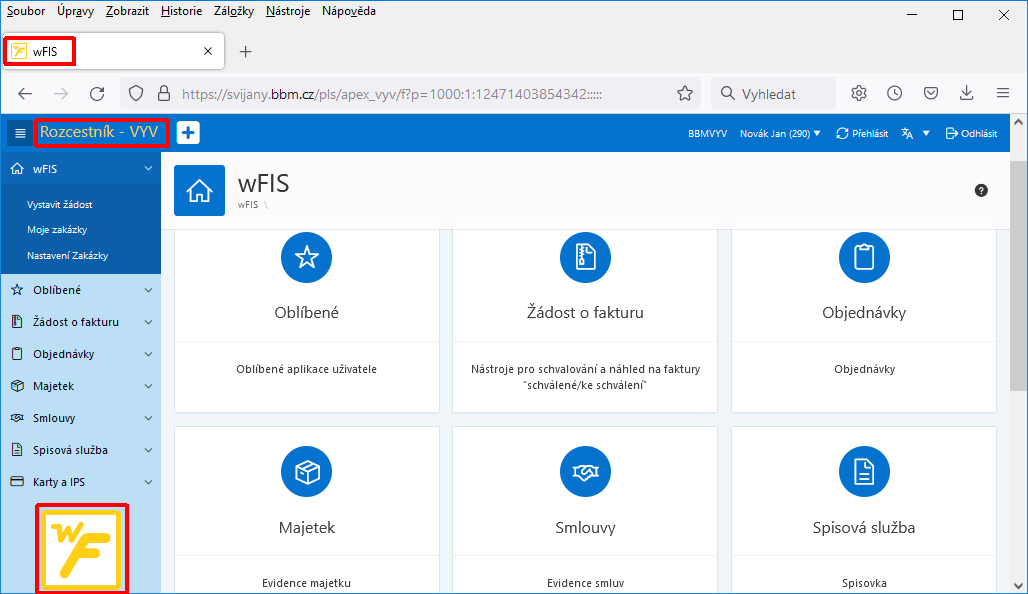The height and width of the screenshot is (594, 1028).
Task: Click the hamburger navigation menu icon
Action: [20, 133]
